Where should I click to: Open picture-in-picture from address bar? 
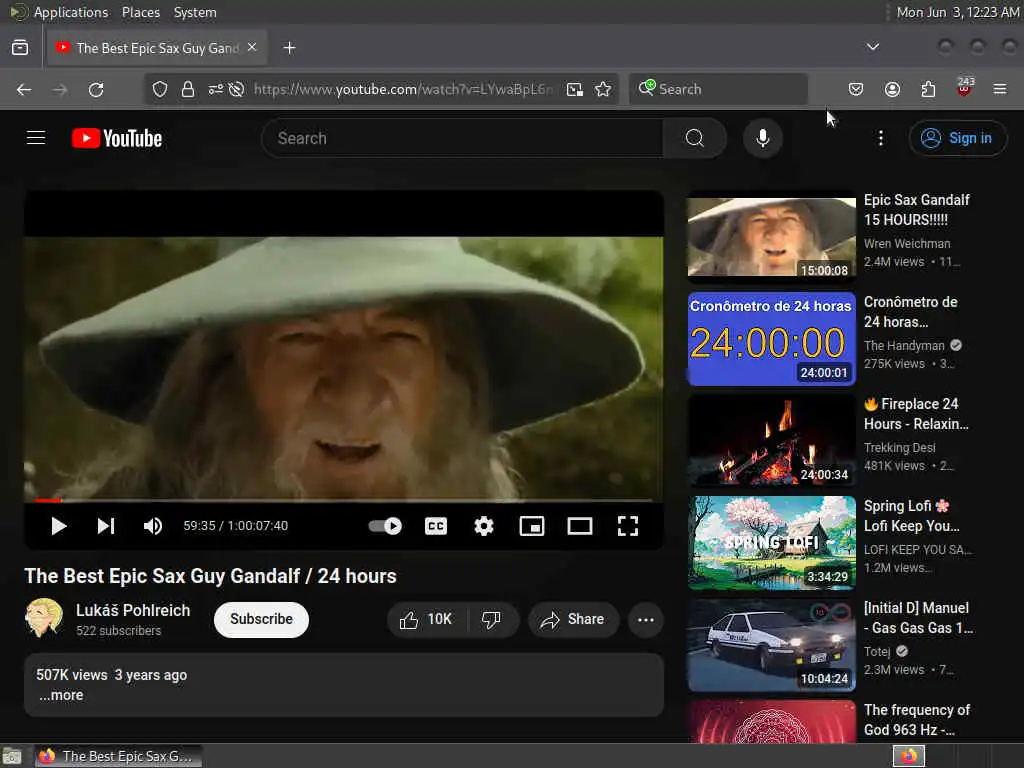coord(575,89)
